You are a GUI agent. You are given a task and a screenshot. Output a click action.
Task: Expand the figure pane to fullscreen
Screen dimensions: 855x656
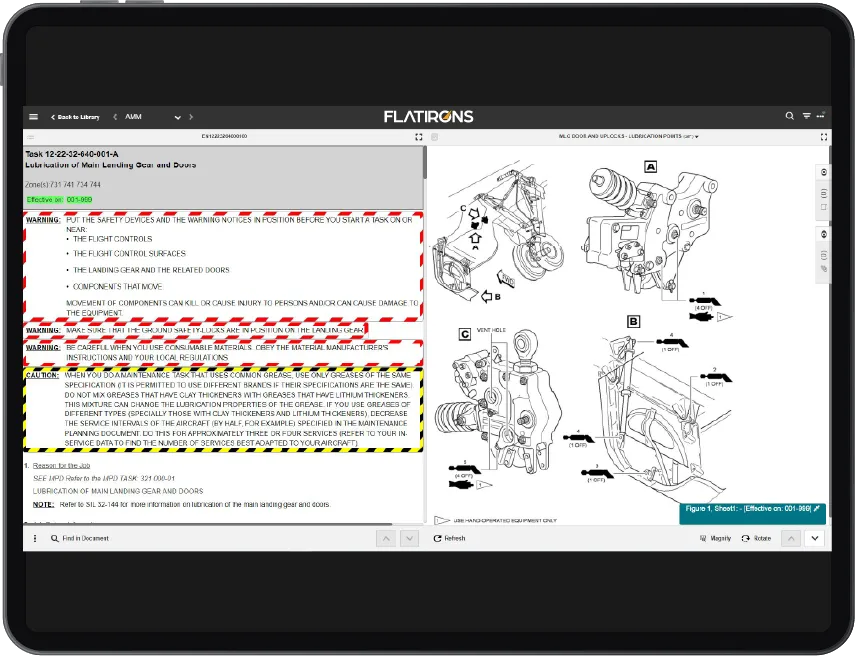(824, 137)
